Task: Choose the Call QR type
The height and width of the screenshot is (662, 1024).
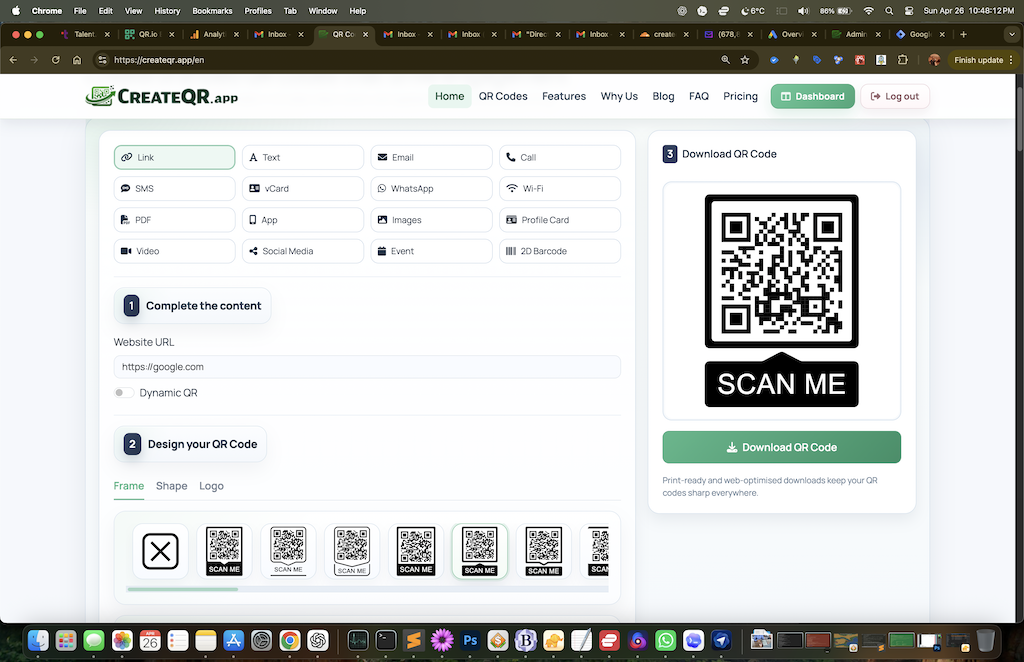Action: 560,157
